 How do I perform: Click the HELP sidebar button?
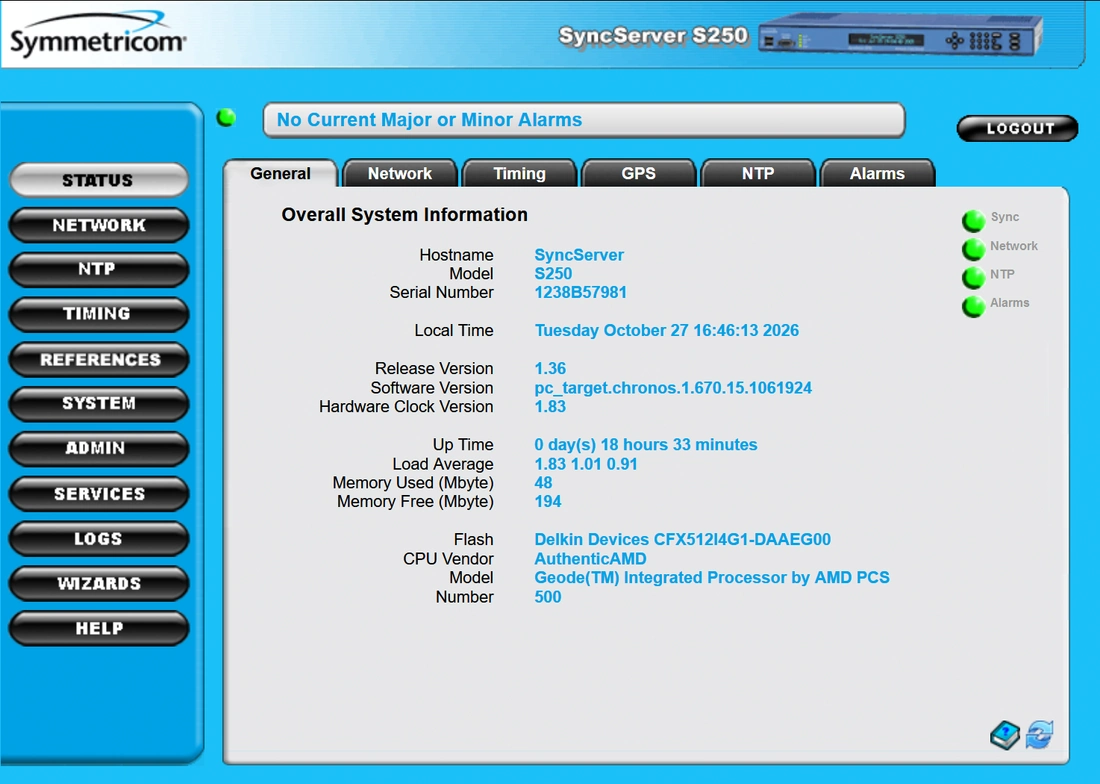[98, 628]
